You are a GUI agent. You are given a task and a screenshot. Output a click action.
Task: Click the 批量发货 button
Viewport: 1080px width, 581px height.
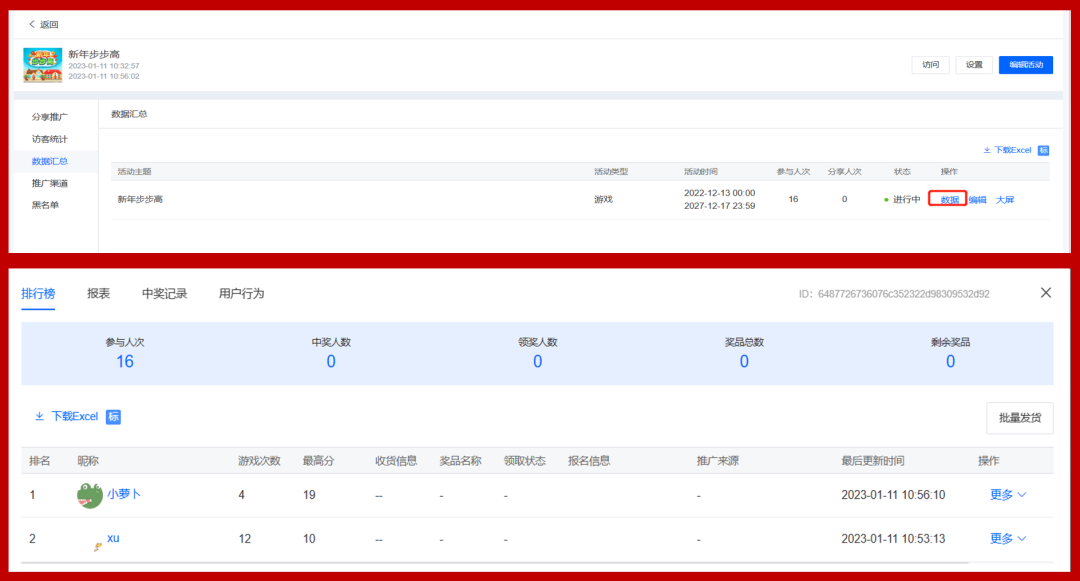click(1020, 418)
